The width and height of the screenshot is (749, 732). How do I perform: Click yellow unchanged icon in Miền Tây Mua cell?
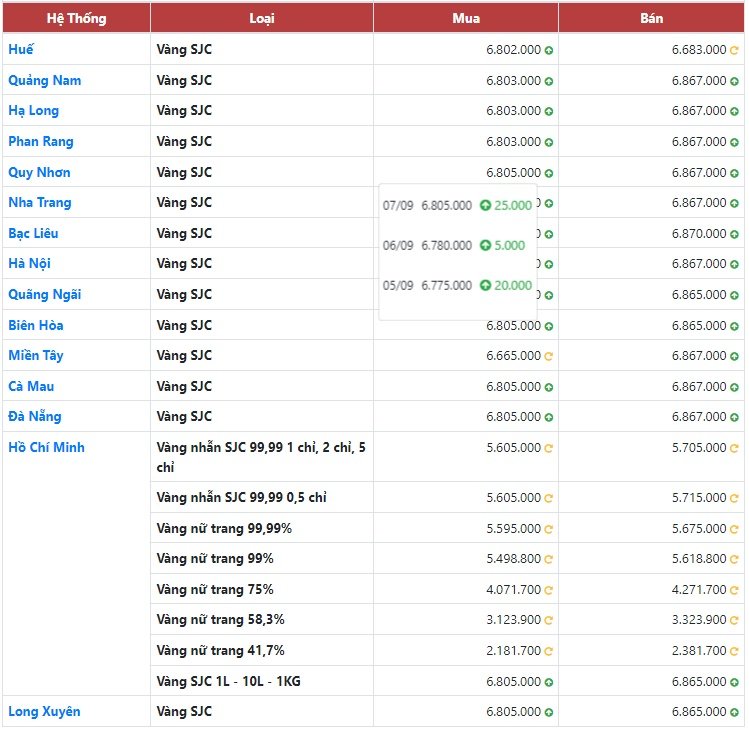click(x=548, y=356)
